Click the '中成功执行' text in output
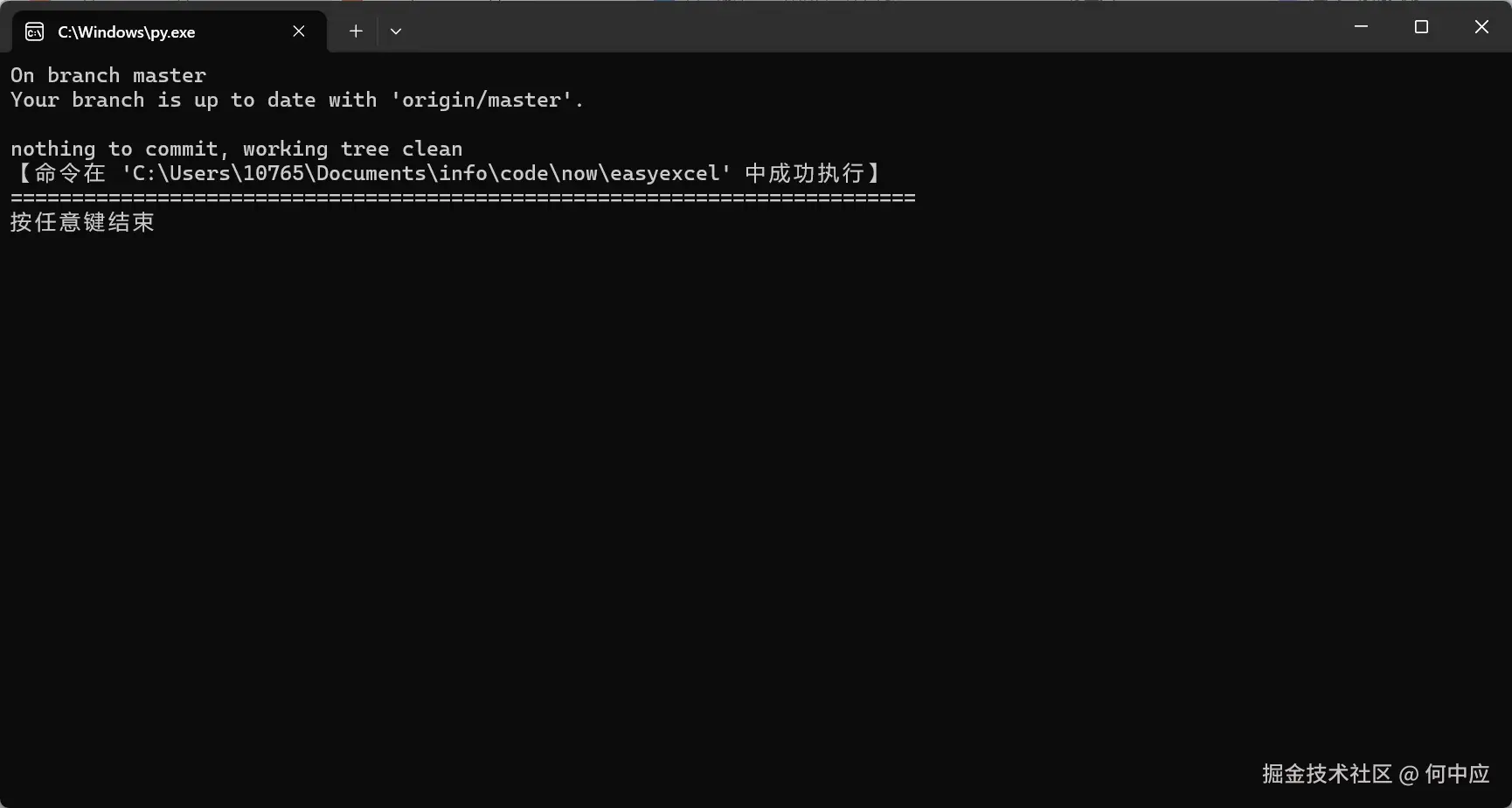The height and width of the screenshot is (808, 1512). [x=804, y=173]
